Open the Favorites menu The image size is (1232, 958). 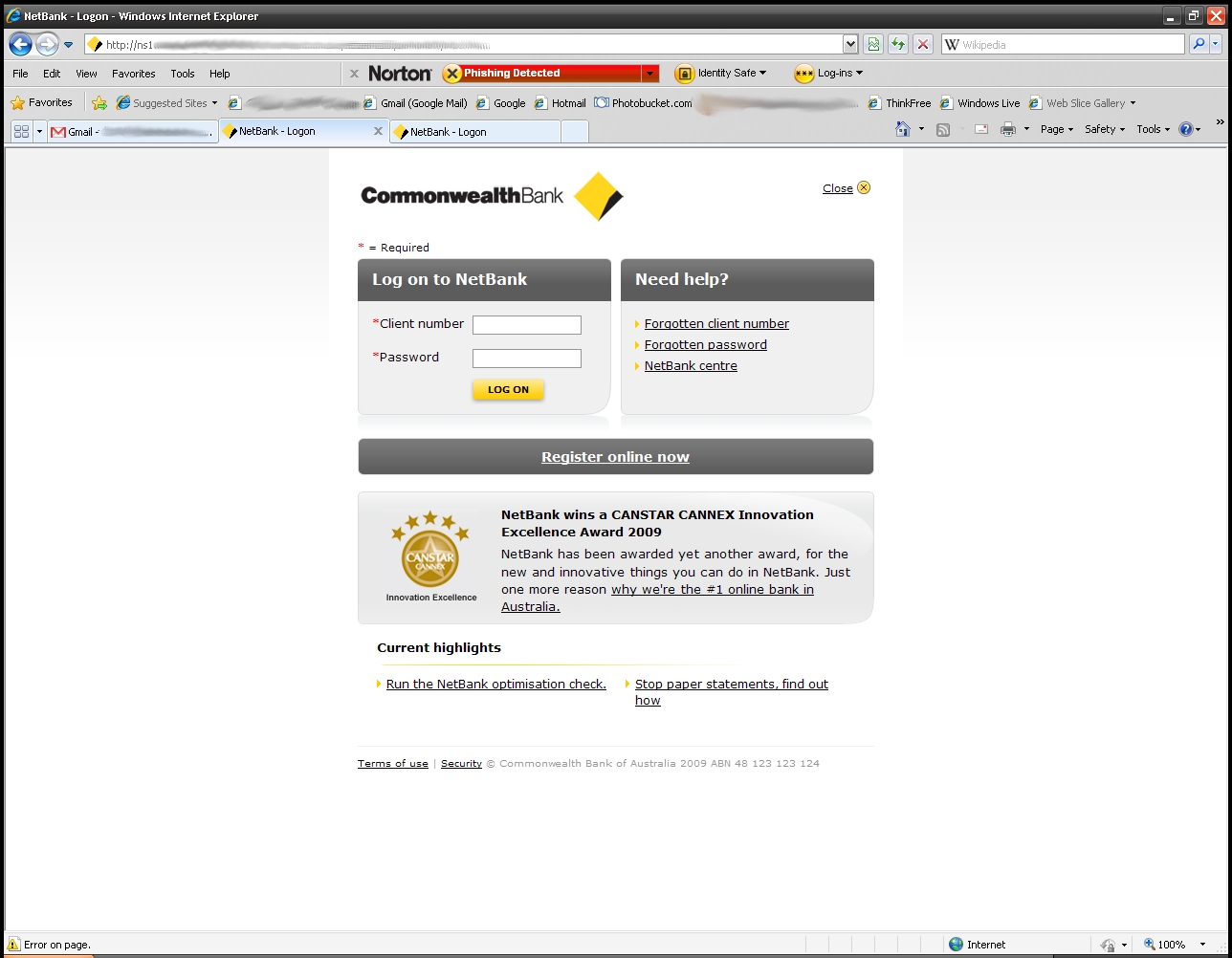point(134,74)
